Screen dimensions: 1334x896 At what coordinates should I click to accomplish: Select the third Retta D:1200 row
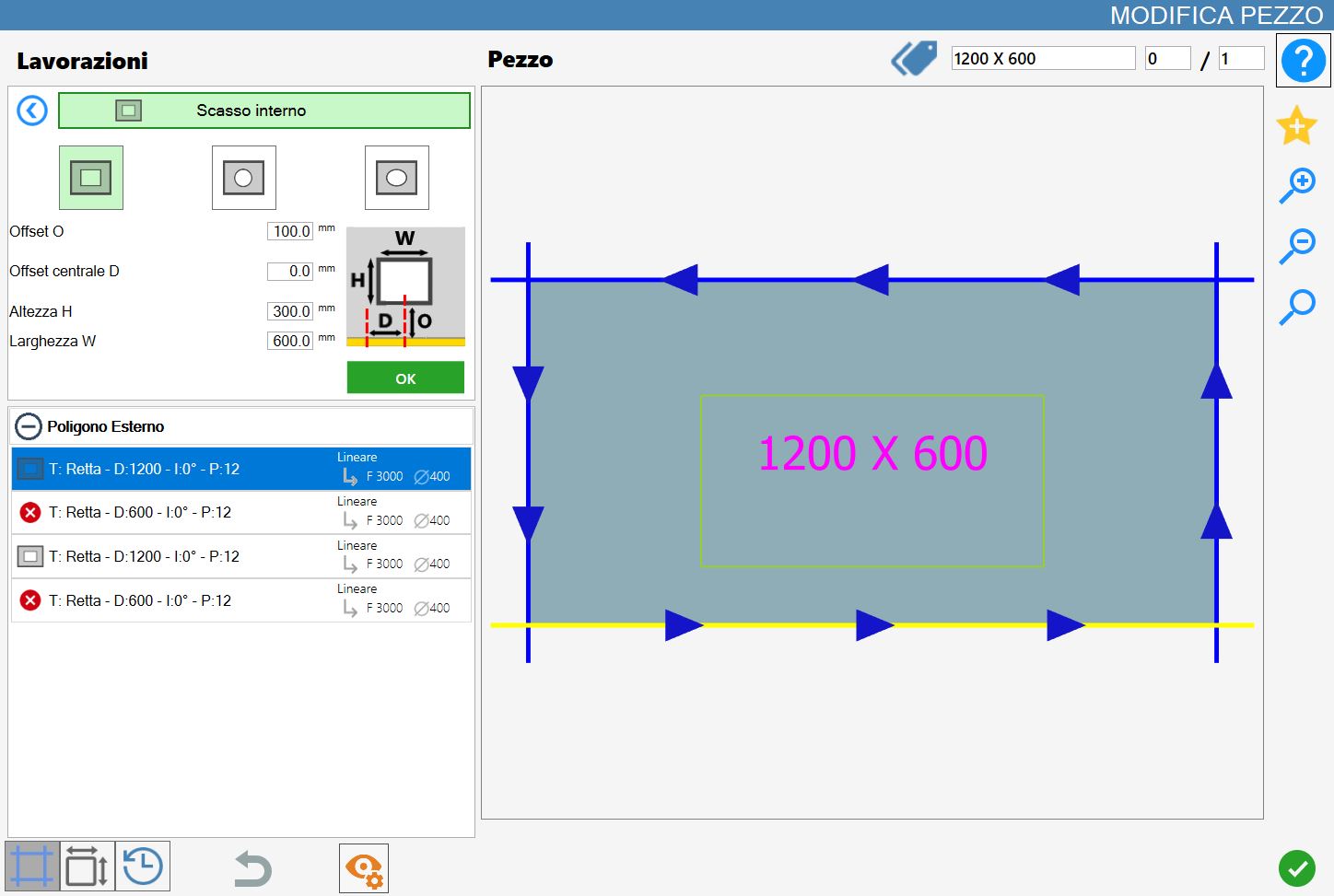point(241,556)
